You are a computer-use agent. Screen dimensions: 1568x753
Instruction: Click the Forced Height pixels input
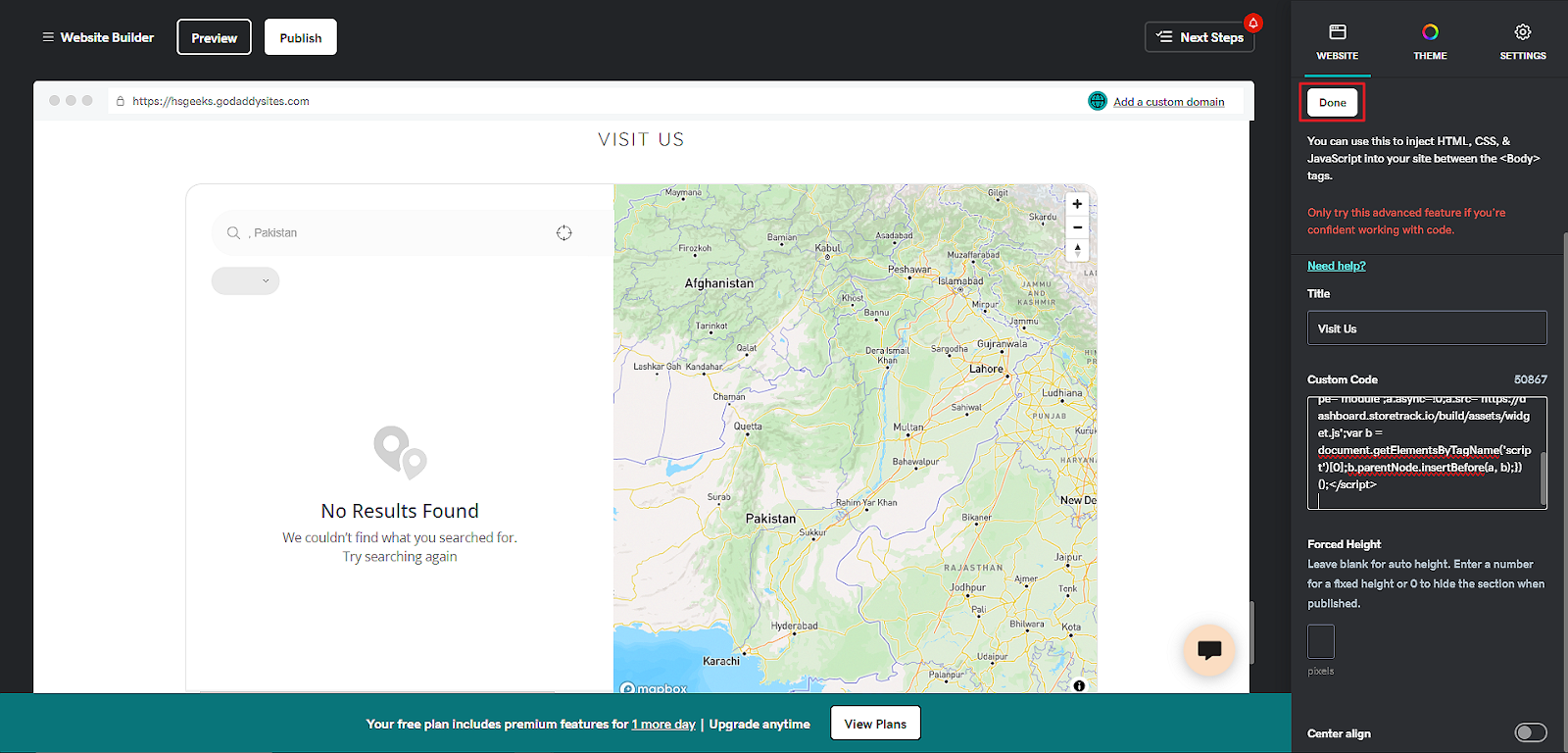(x=1320, y=642)
